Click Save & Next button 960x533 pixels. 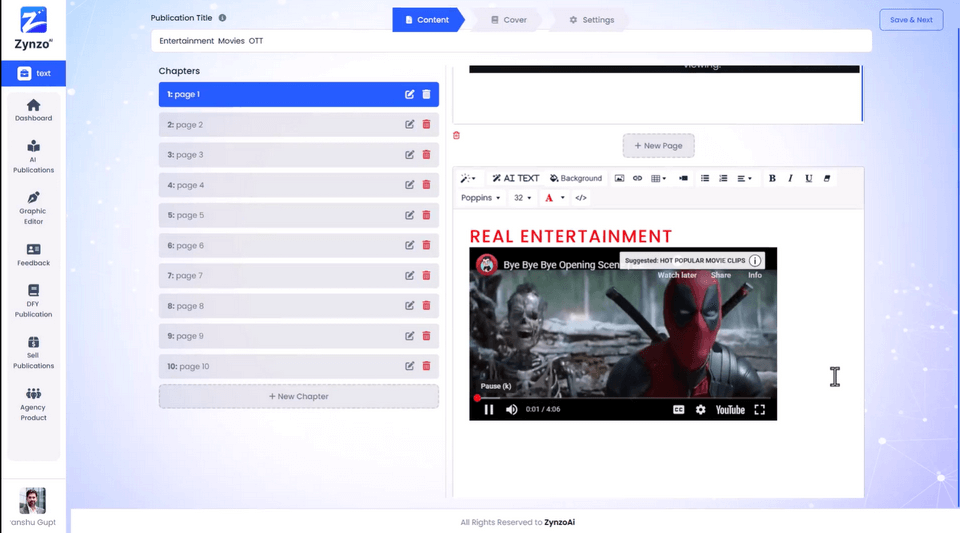(911, 20)
